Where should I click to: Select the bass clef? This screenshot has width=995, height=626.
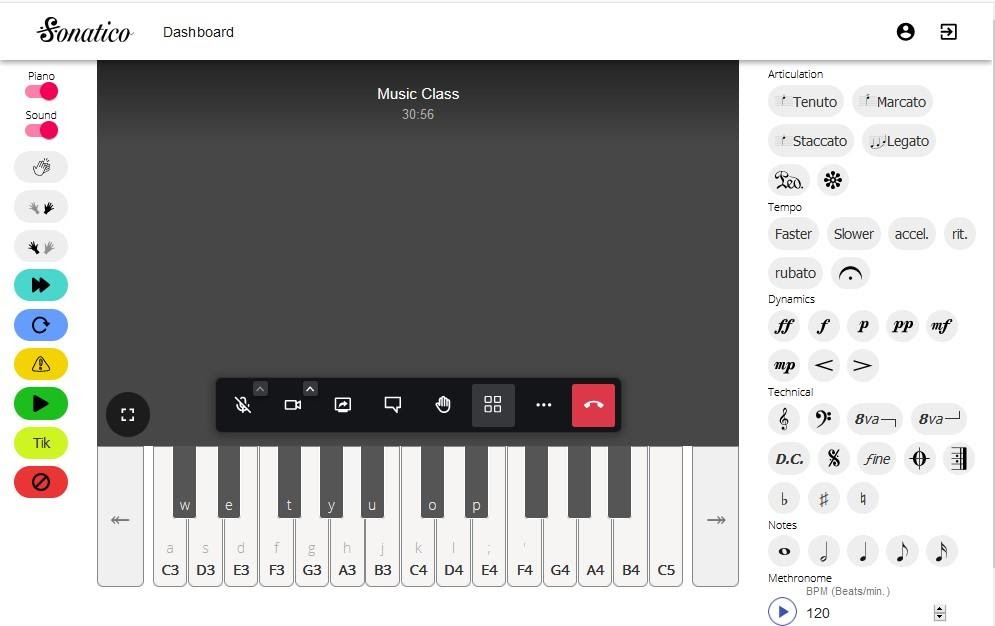coord(824,419)
